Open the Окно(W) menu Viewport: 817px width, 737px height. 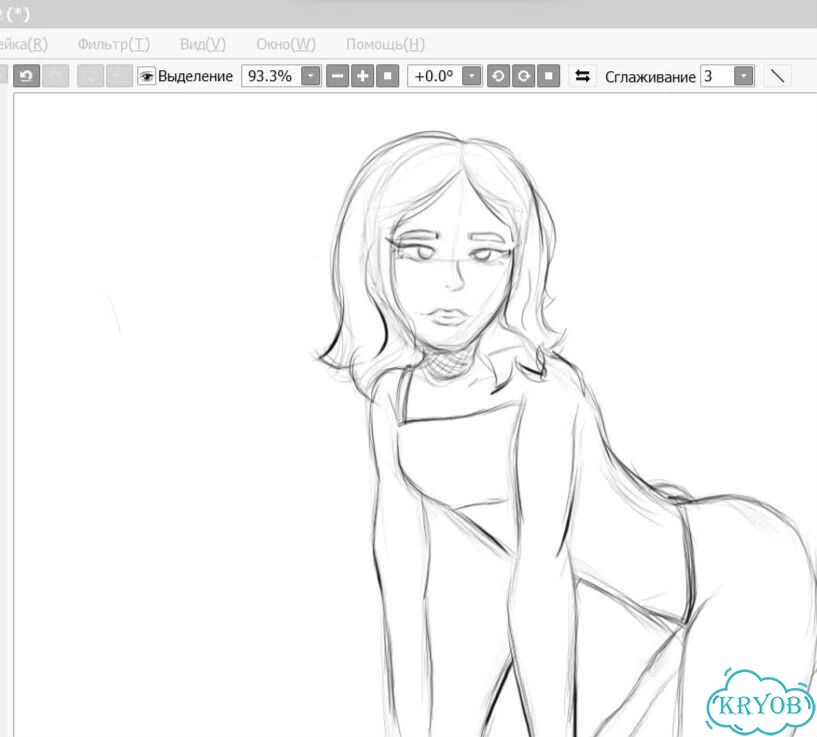pos(286,44)
